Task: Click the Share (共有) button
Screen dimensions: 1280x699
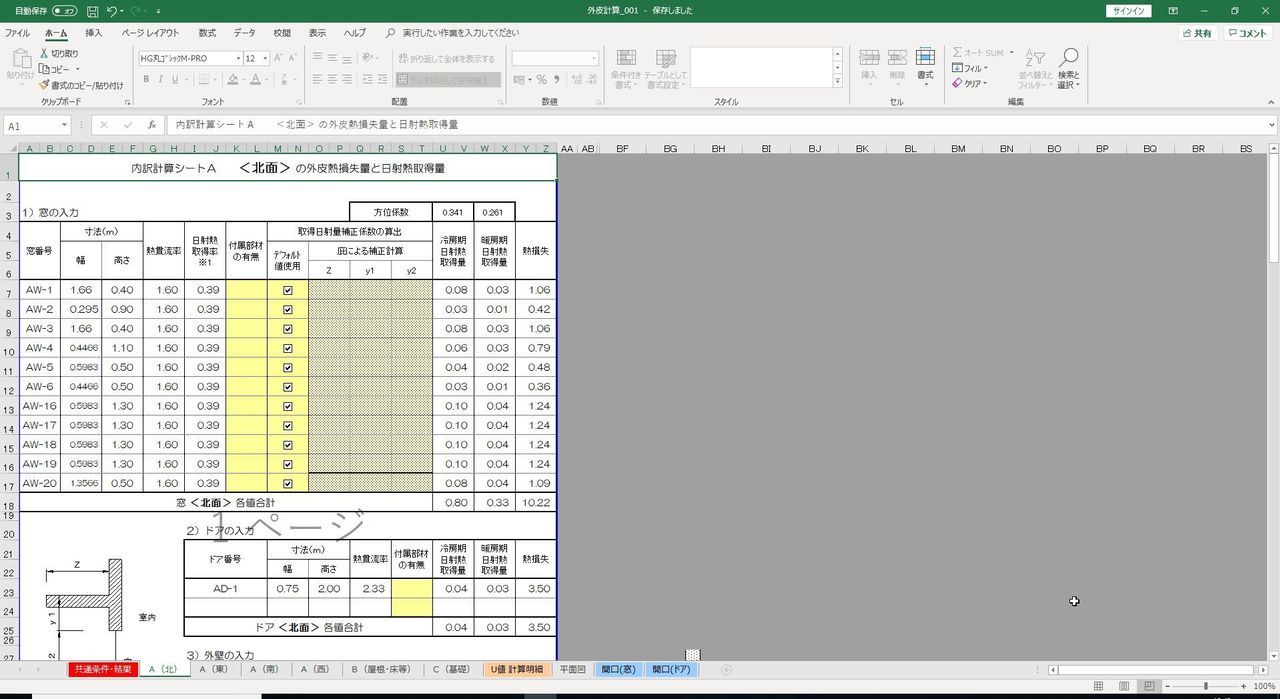Action: 1196,33
